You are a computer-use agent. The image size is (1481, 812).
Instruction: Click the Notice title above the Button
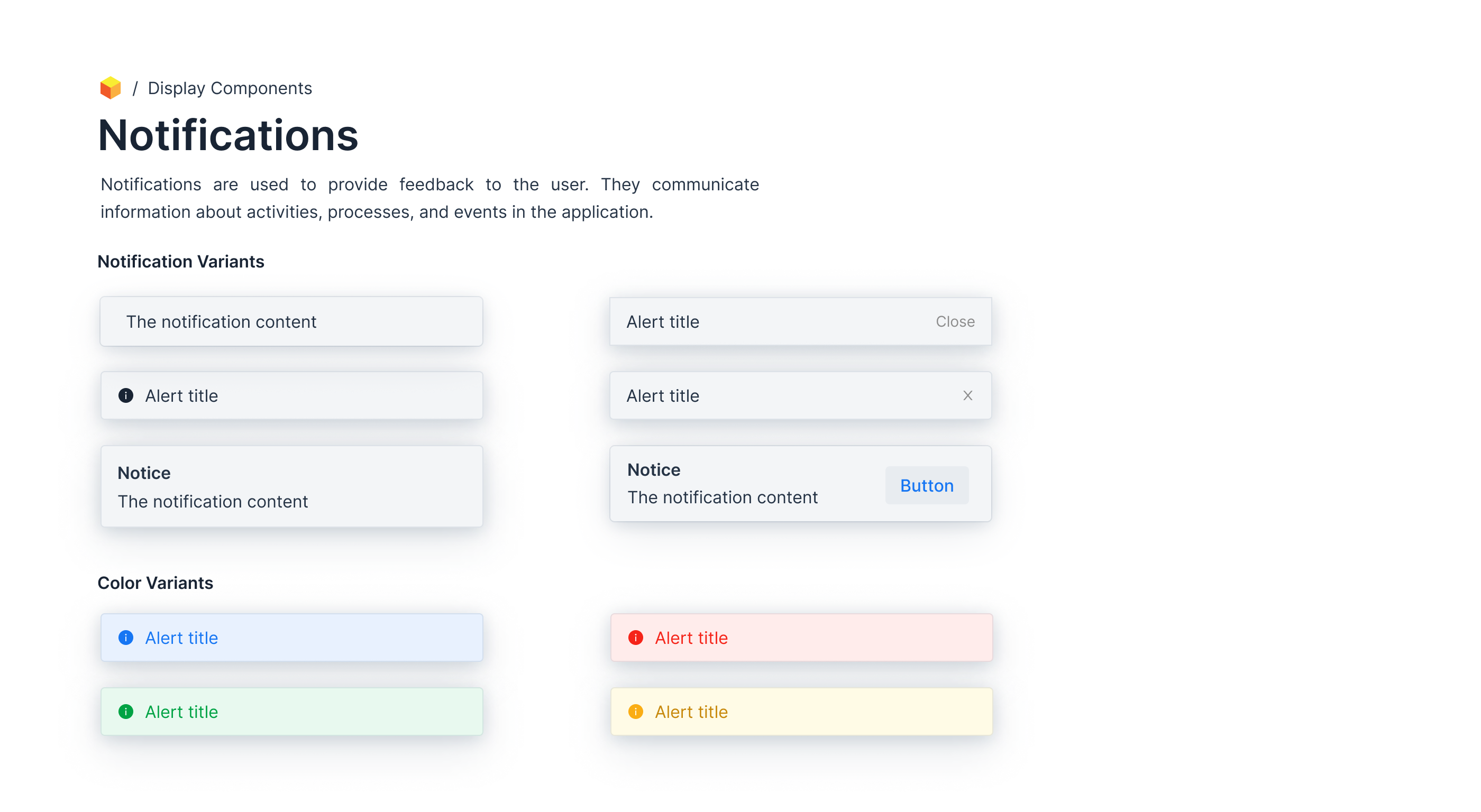[654, 469]
